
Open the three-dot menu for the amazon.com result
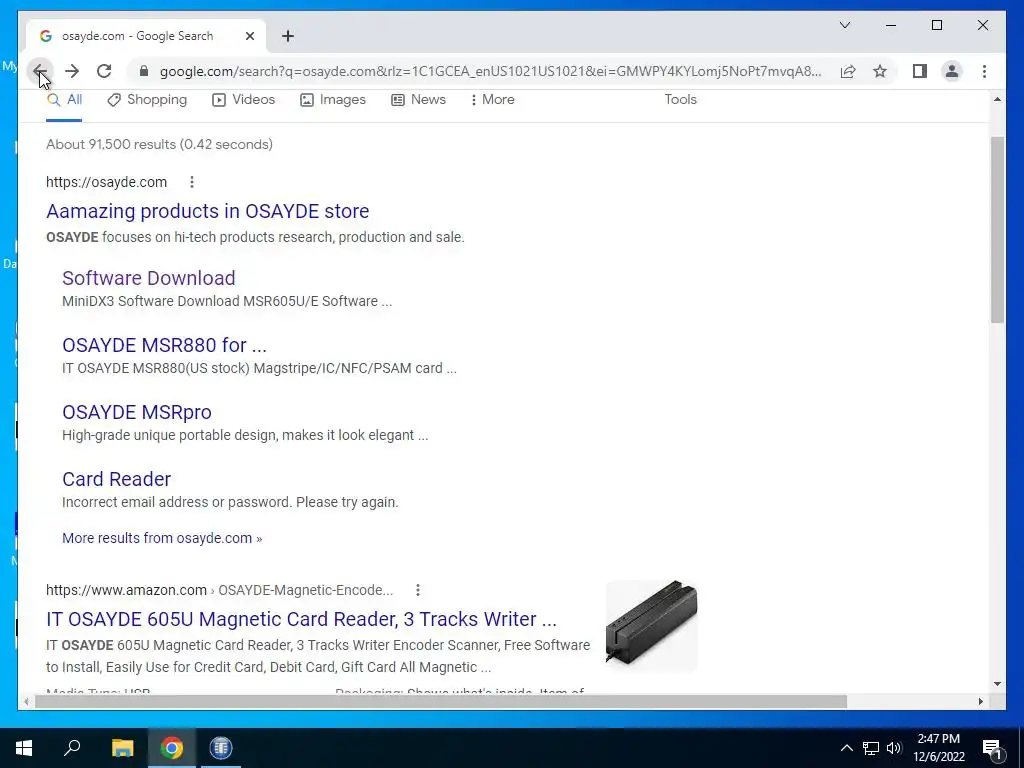(417, 590)
